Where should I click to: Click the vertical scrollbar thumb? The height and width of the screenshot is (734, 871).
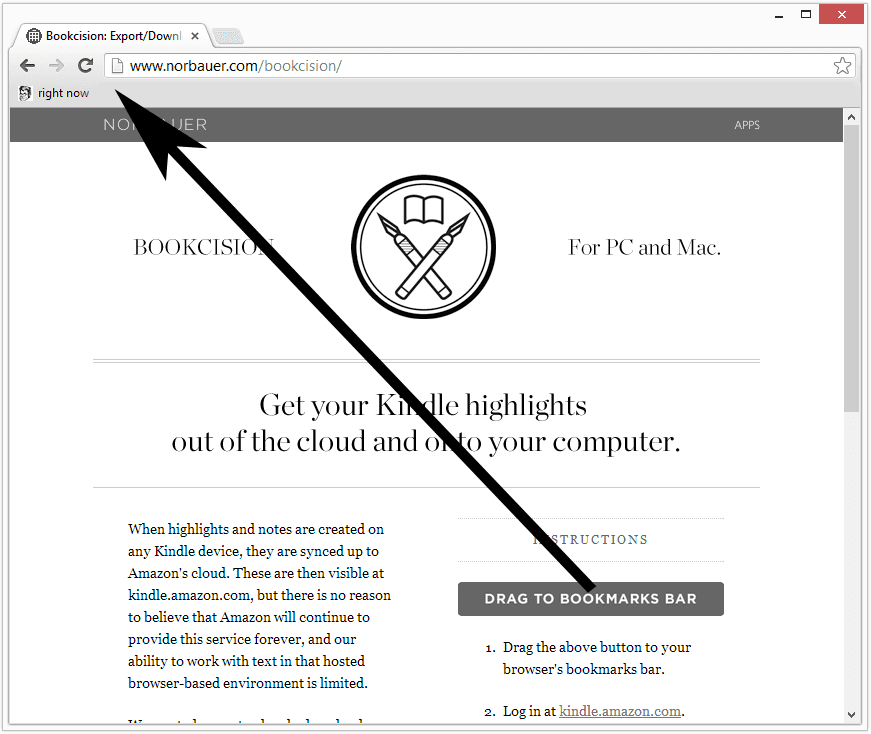point(851,268)
